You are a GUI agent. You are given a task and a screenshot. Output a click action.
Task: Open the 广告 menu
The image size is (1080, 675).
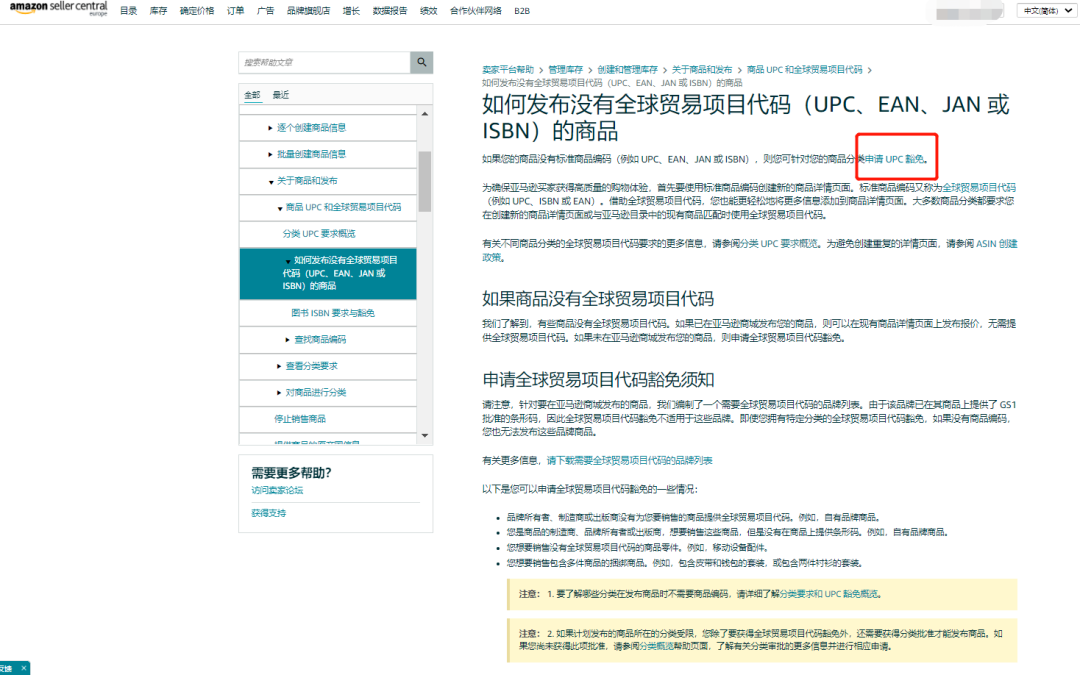[x=265, y=11]
